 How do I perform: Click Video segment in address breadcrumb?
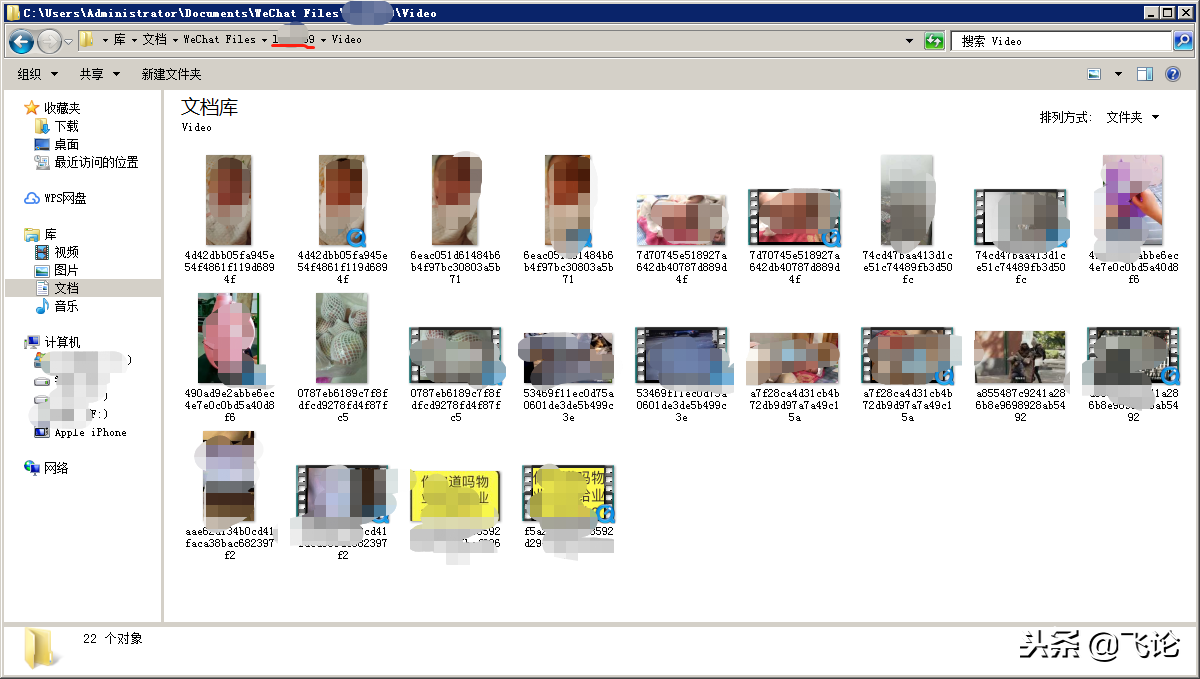click(x=346, y=40)
